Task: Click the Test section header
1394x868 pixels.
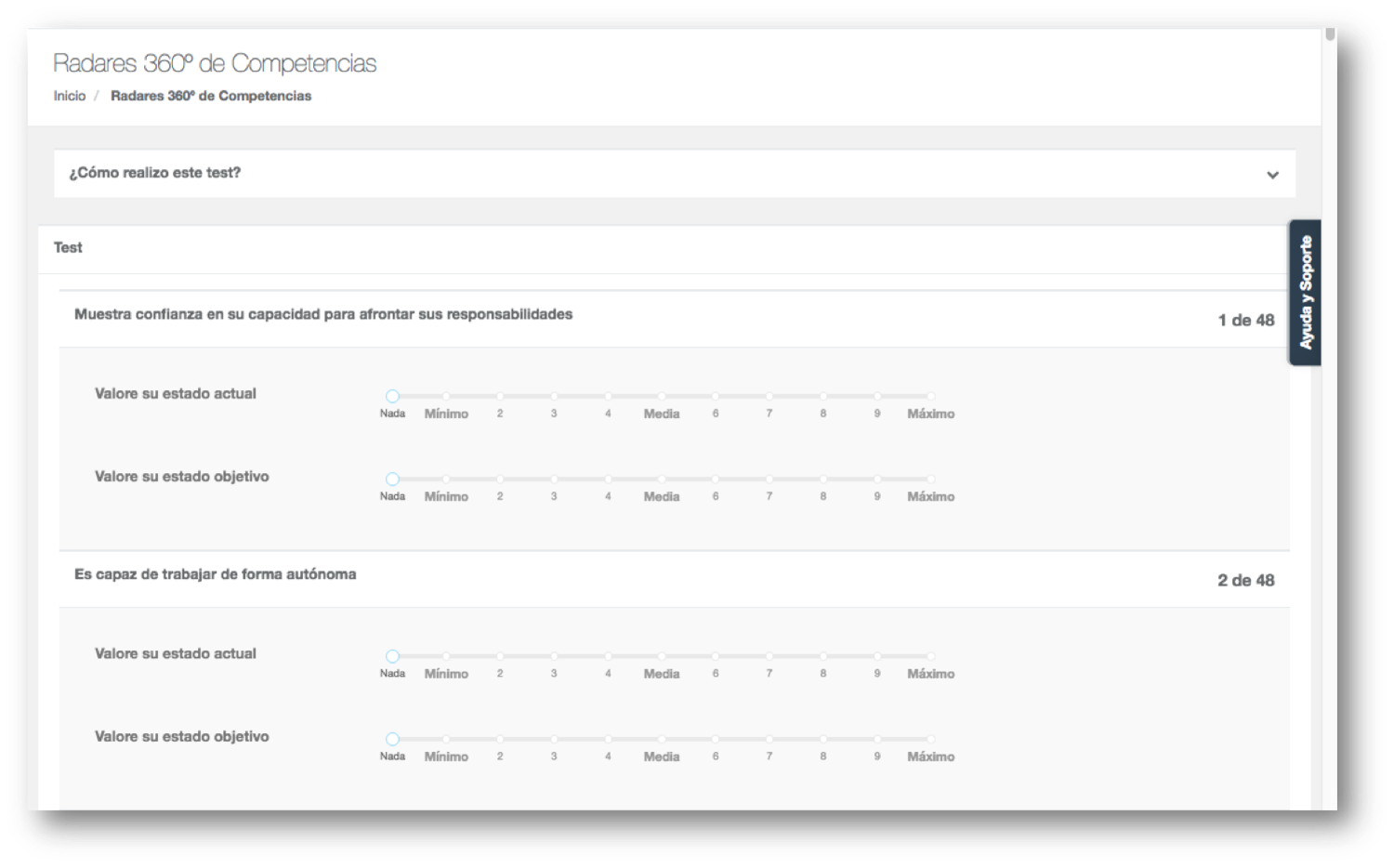Action: point(68,247)
